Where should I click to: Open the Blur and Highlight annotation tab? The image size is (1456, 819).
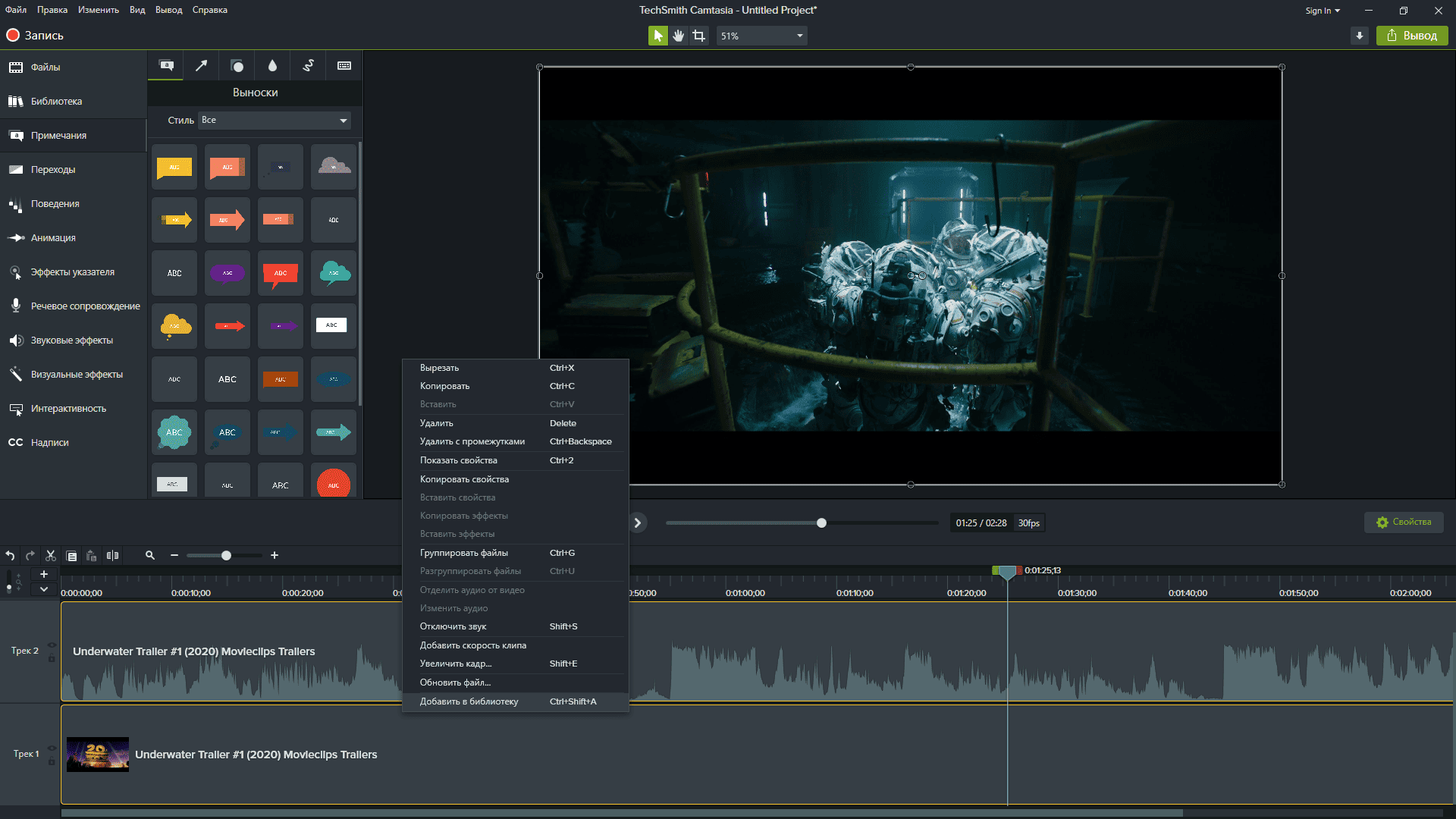(x=272, y=66)
